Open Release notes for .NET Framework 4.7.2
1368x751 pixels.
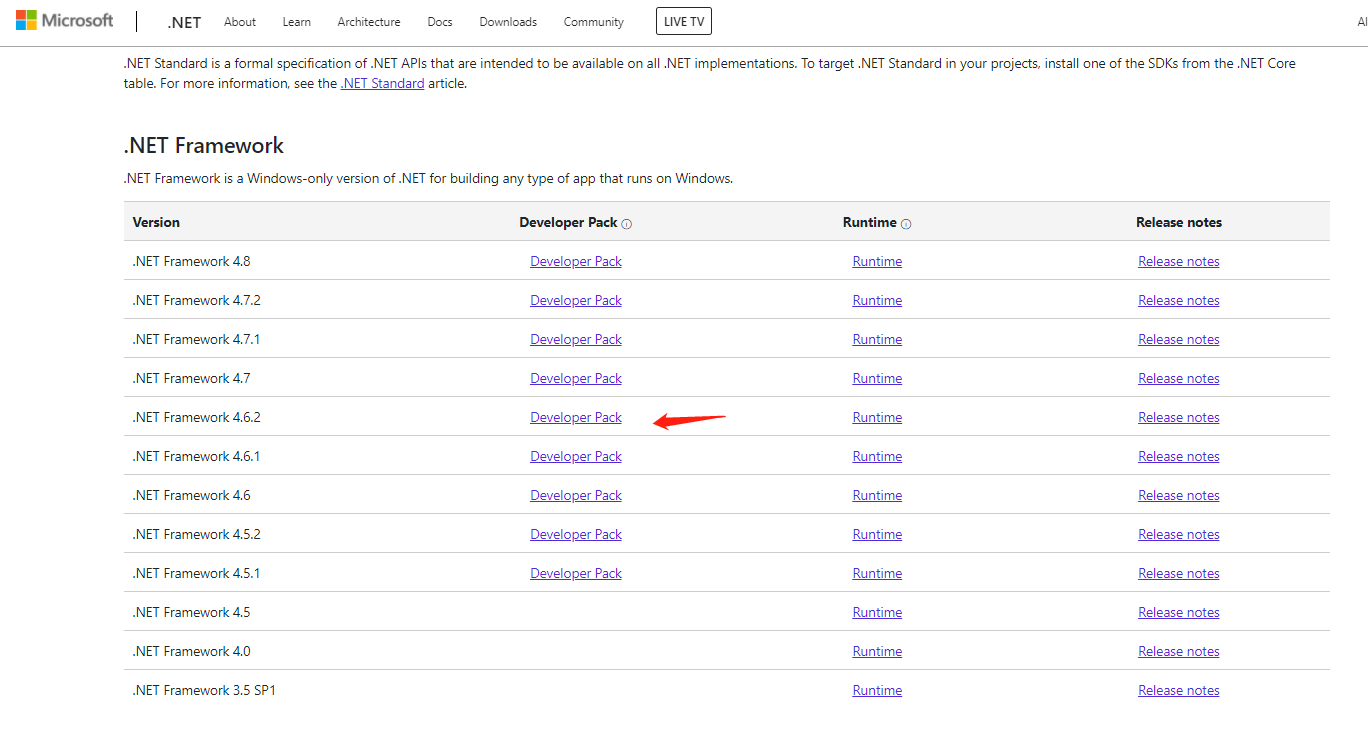1179,300
